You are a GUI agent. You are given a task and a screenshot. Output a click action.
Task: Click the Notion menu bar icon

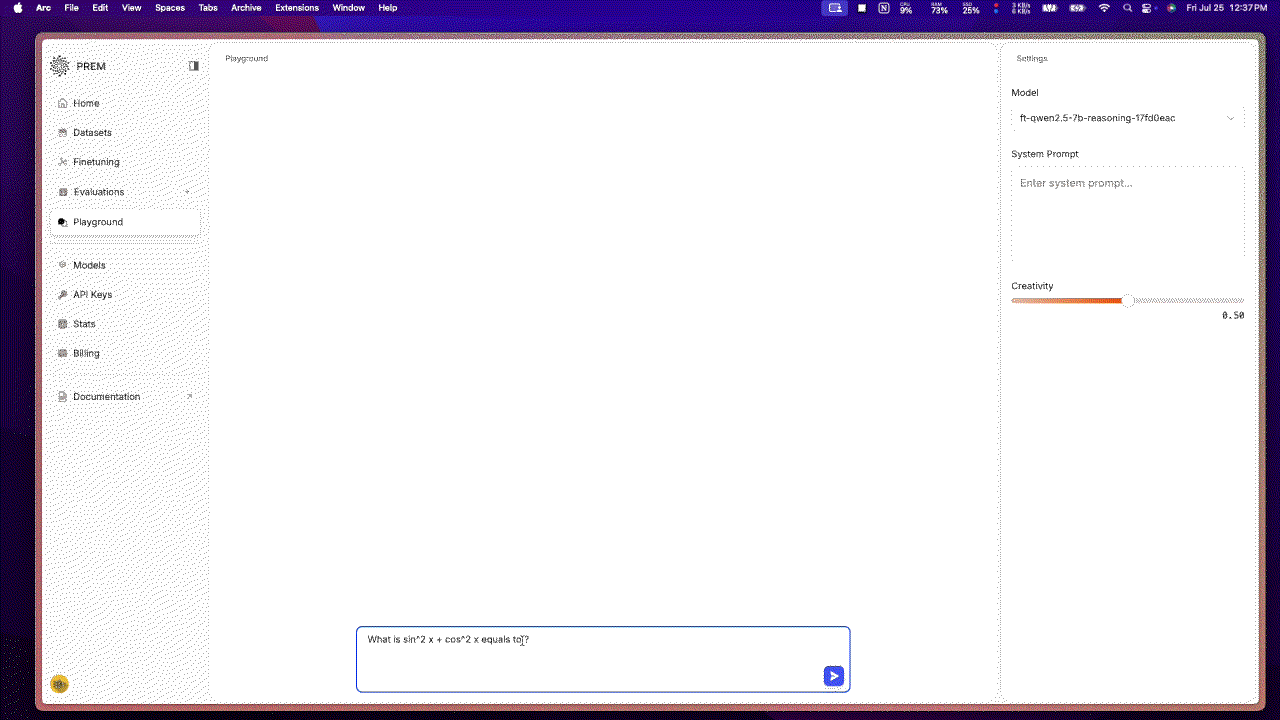click(x=884, y=8)
